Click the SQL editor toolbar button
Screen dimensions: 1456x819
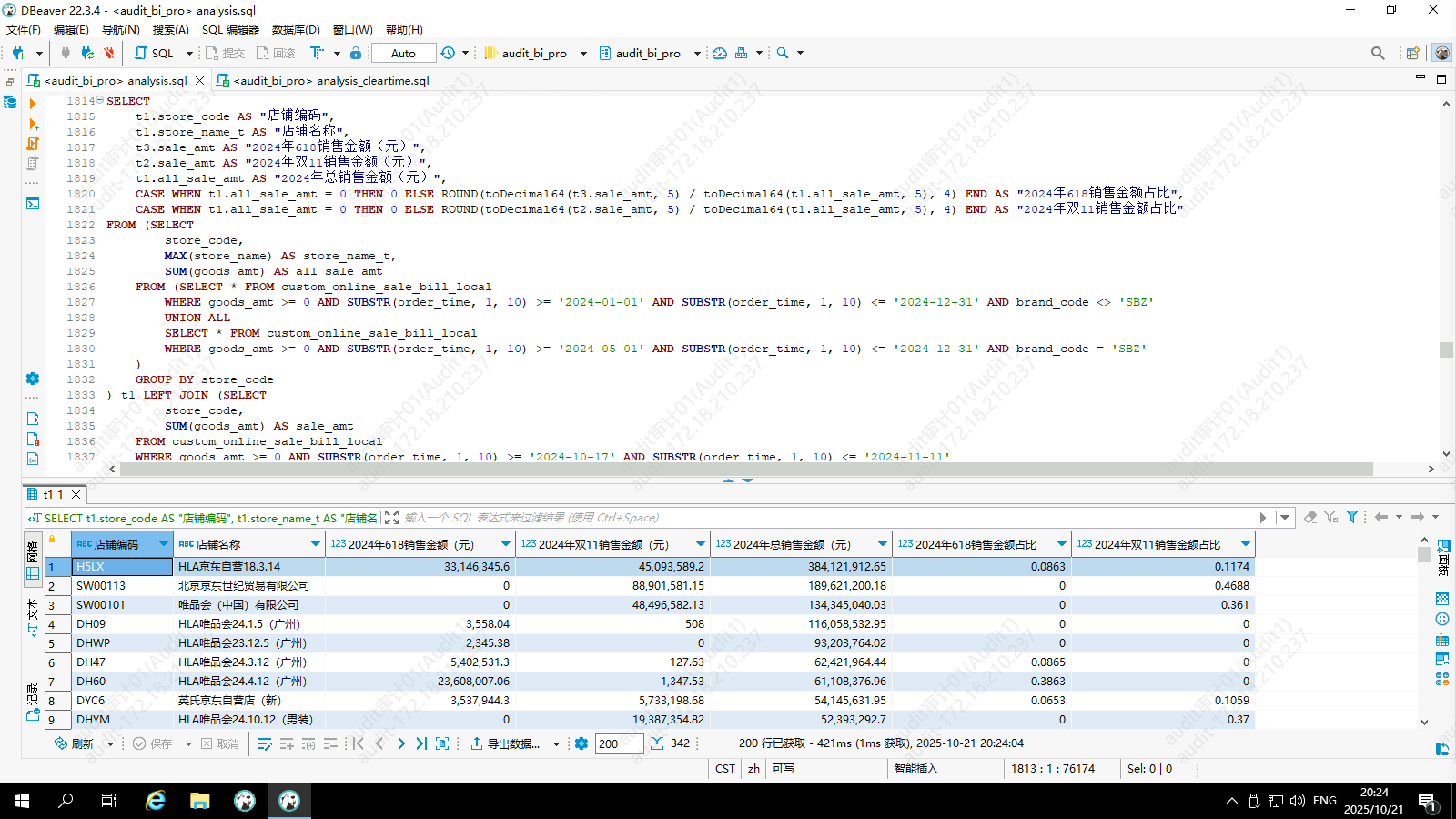click(x=155, y=53)
